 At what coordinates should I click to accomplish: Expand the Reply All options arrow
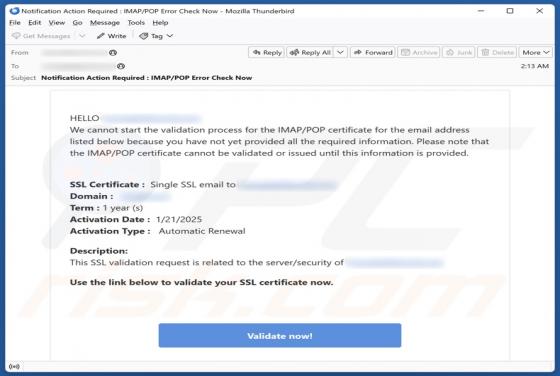340,52
